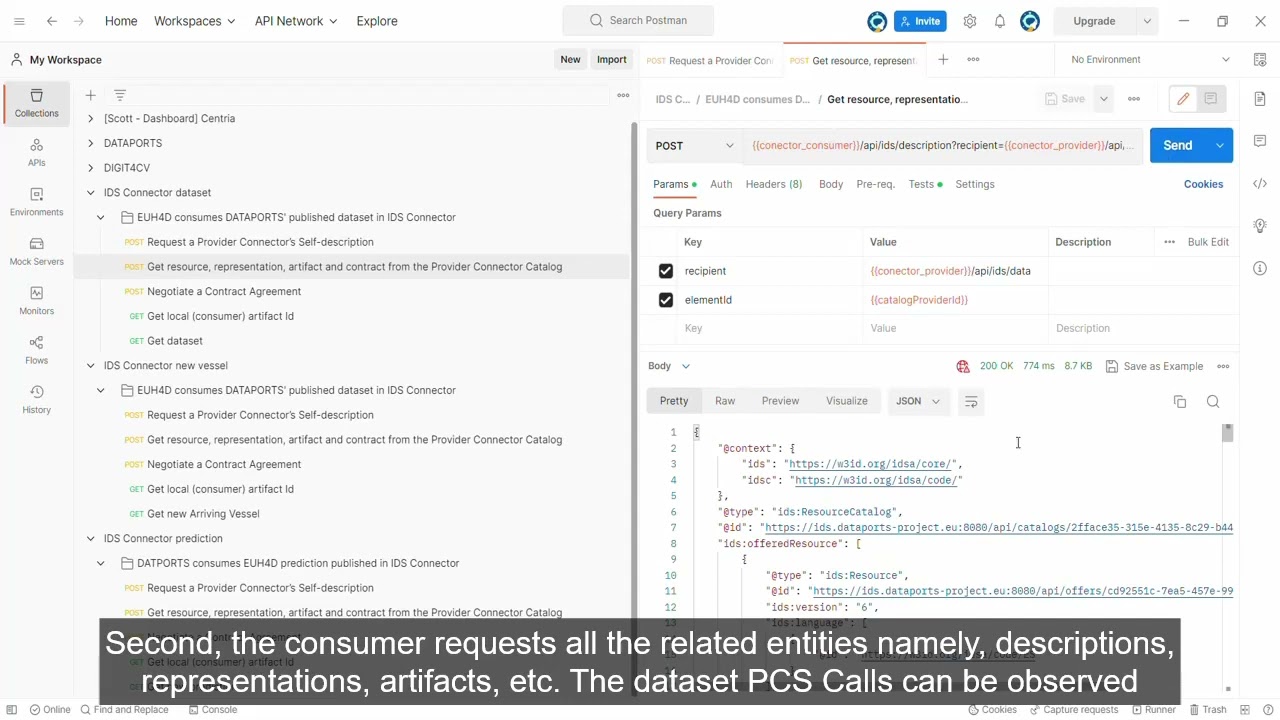The width and height of the screenshot is (1280, 720).
Task: Switch to the edit pencil mode icon
Action: pyautogui.click(x=1183, y=99)
